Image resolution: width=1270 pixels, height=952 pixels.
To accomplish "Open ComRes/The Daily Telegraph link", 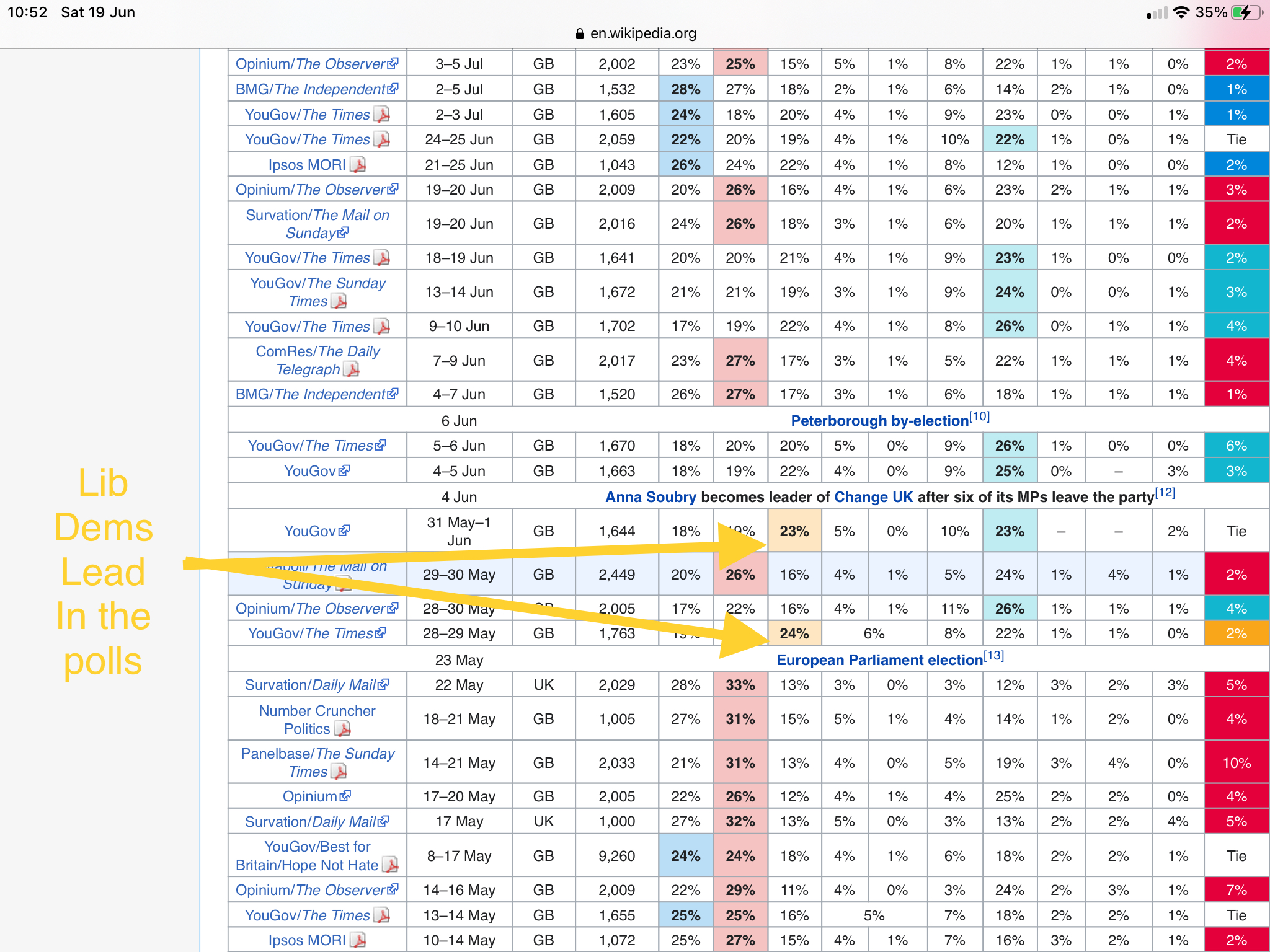I will [x=317, y=360].
